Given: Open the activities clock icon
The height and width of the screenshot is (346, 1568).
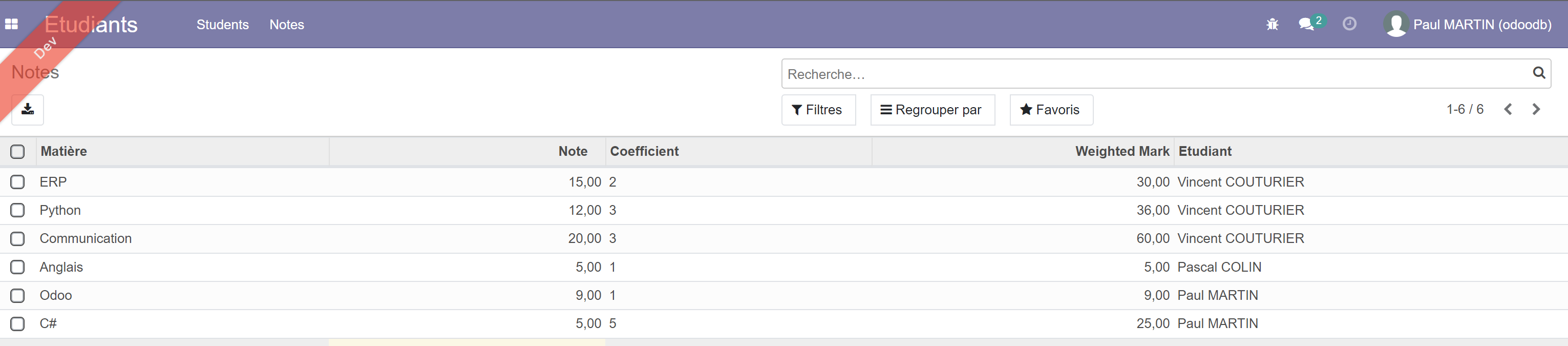Looking at the screenshot, I should [x=1349, y=25].
